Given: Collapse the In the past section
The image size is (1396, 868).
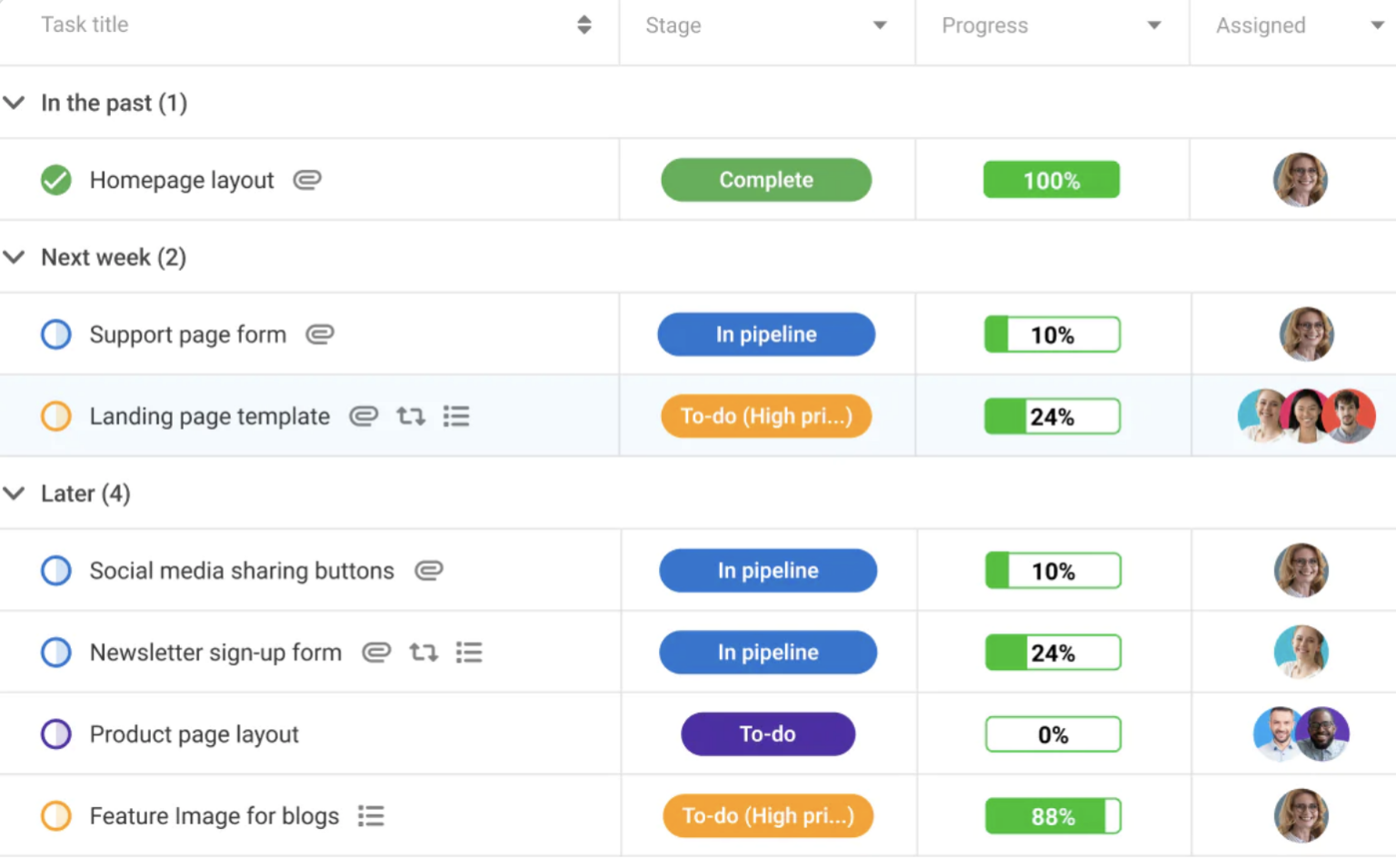Looking at the screenshot, I should (14, 103).
